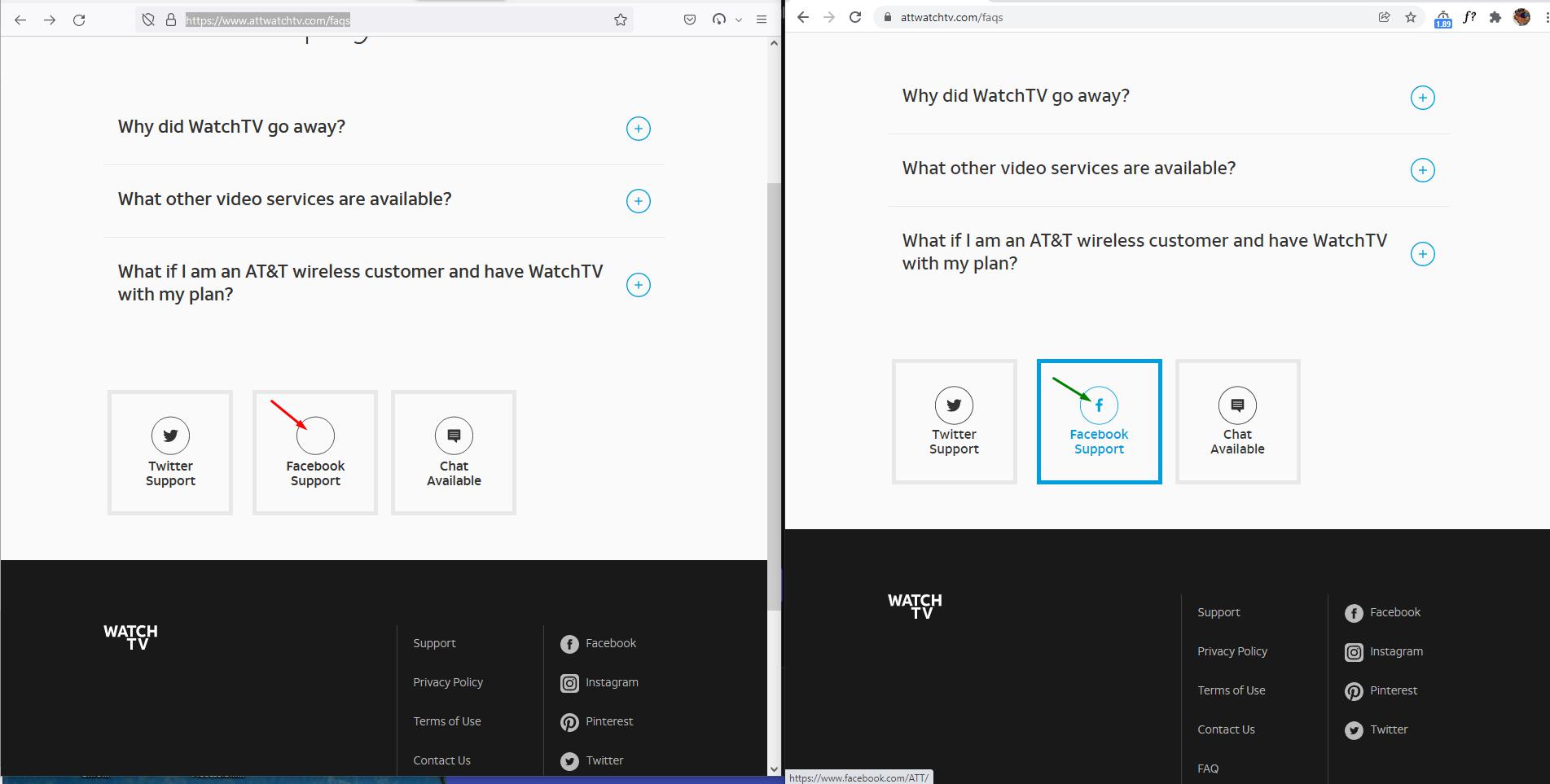Click Pinterest social link in right footer
Image resolution: width=1550 pixels, height=784 pixels.
[x=1381, y=691]
